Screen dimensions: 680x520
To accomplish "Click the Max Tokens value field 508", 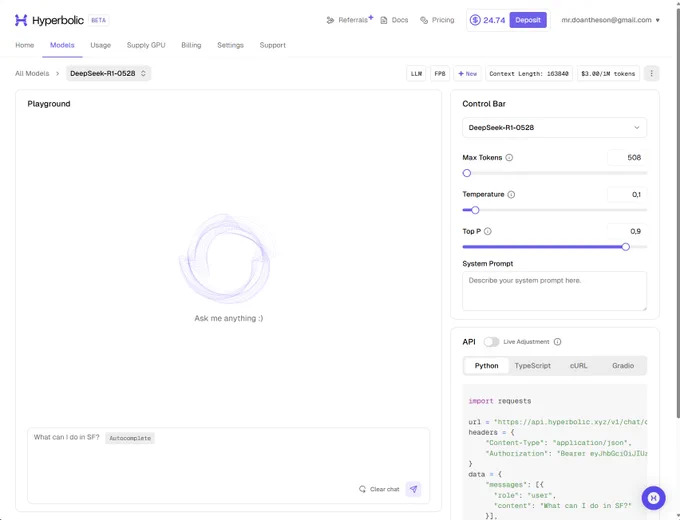I will point(627,157).
